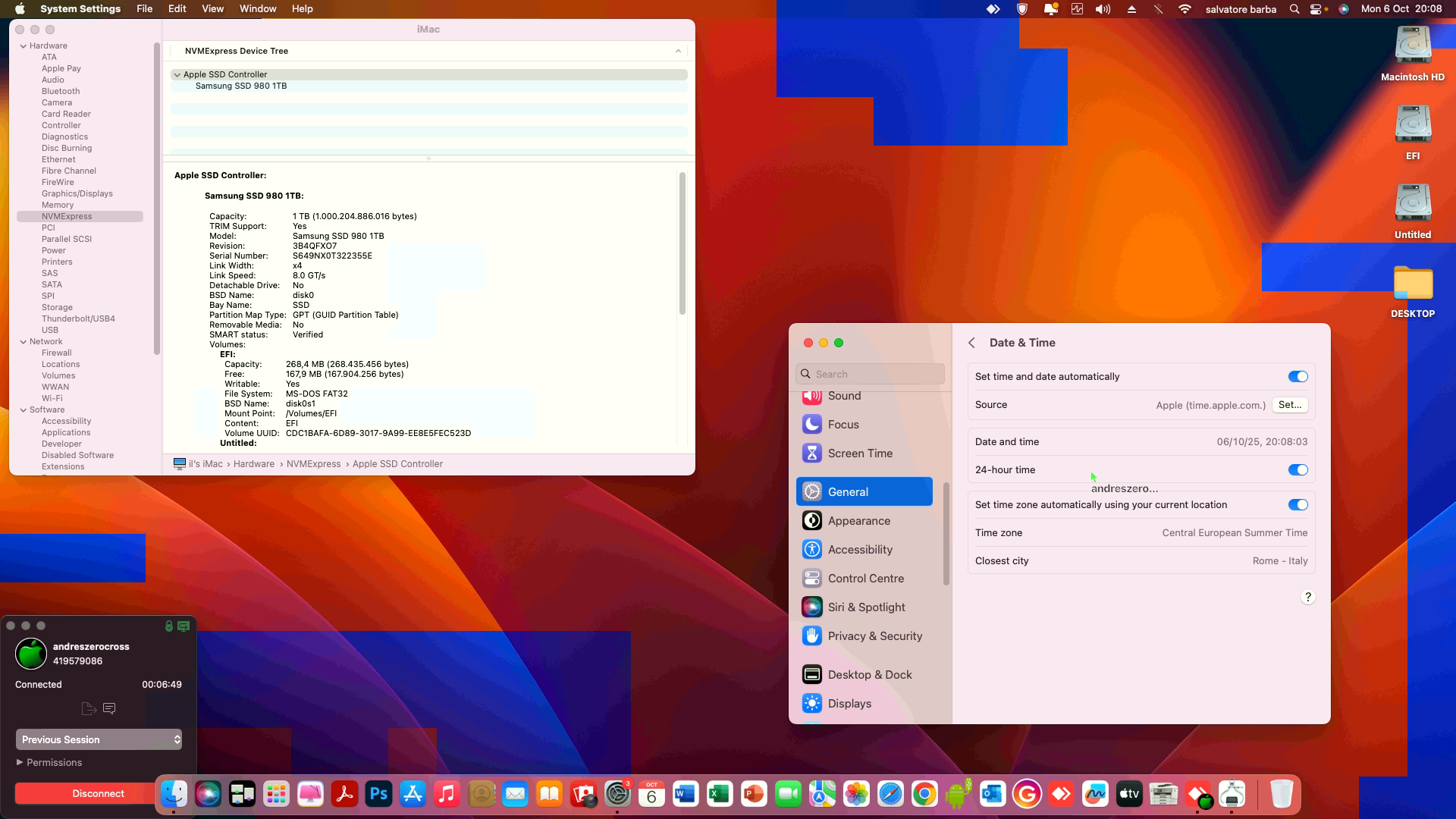Open Control Centre settings

pos(864,579)
